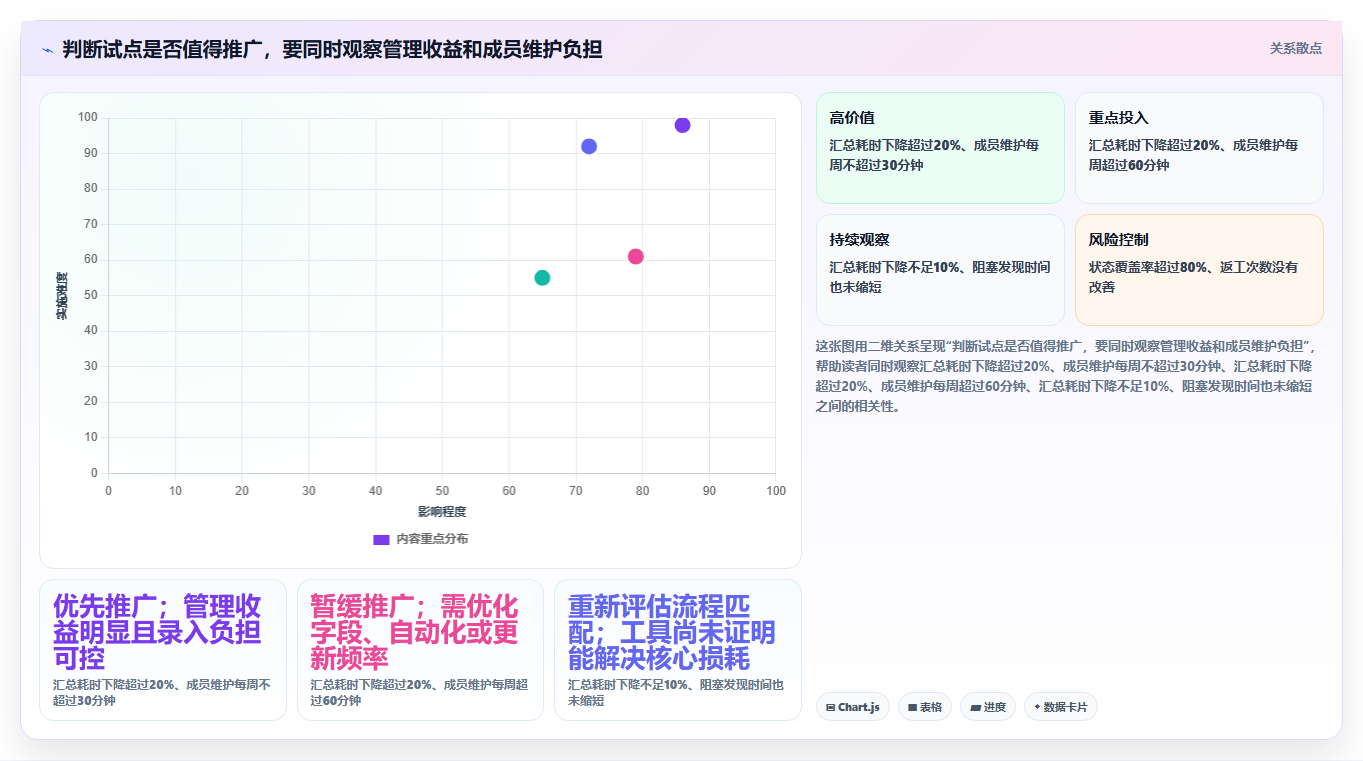Click the 状态覆盖率超过80% description text
Screen dimensions: 1363x761
[x=1194, y=277]
